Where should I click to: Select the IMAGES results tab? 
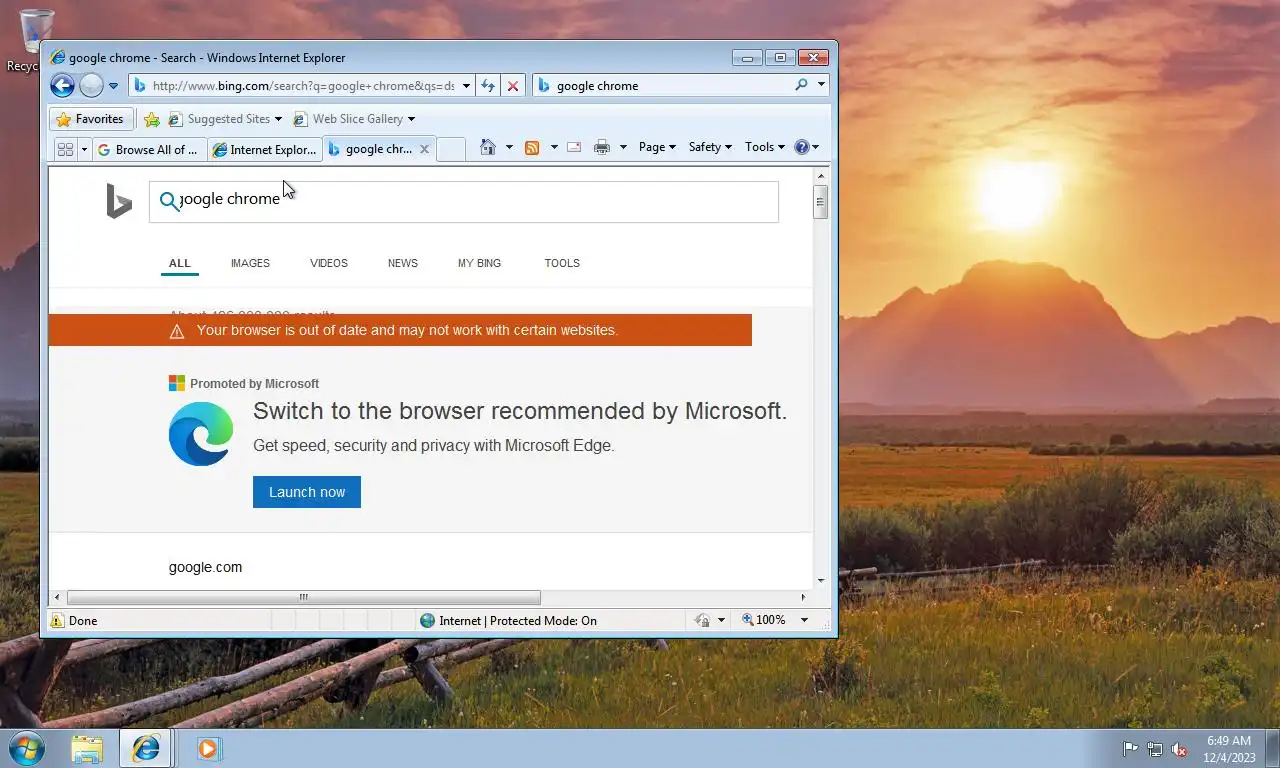[250, 264]
